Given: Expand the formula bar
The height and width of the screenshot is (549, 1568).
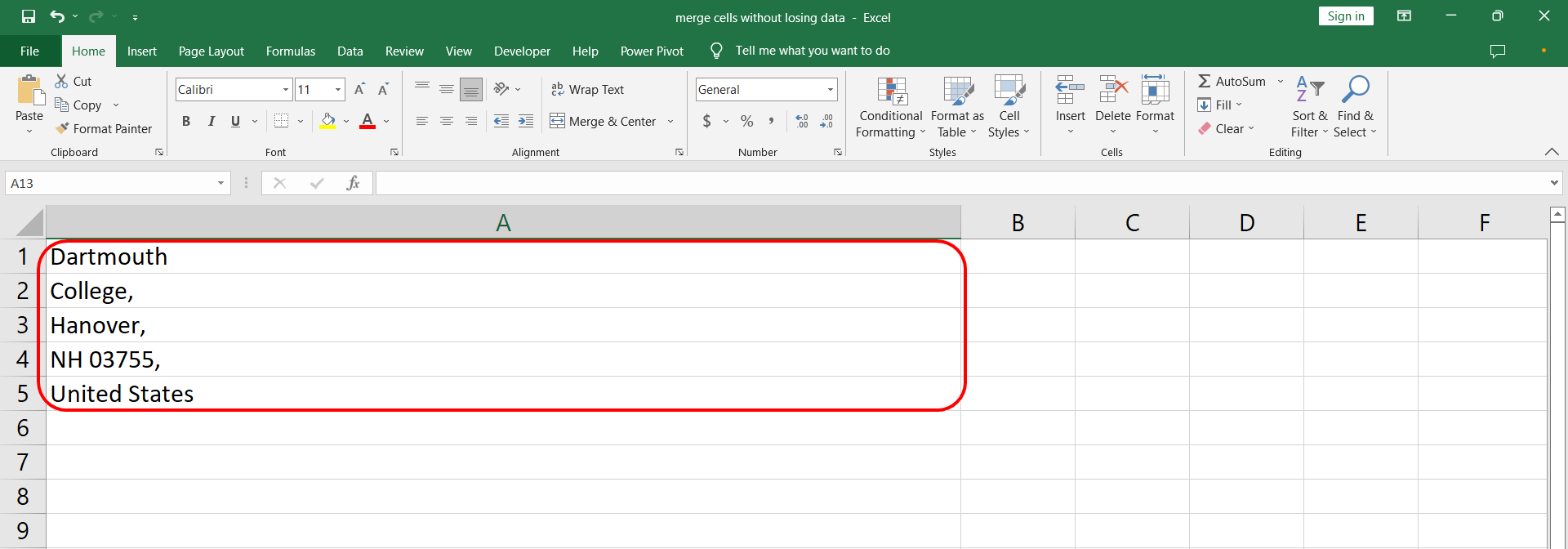Looking at the screenshot, I should tap(1554, 183).
